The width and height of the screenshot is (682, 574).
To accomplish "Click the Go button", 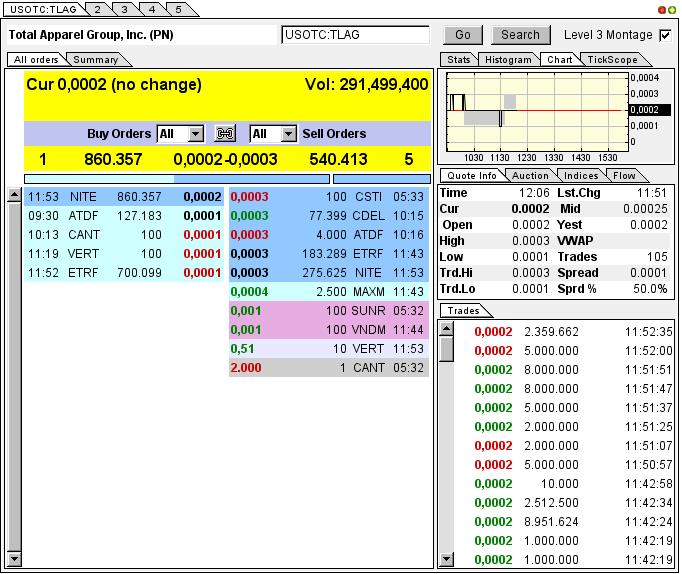I will pos(463,35).
